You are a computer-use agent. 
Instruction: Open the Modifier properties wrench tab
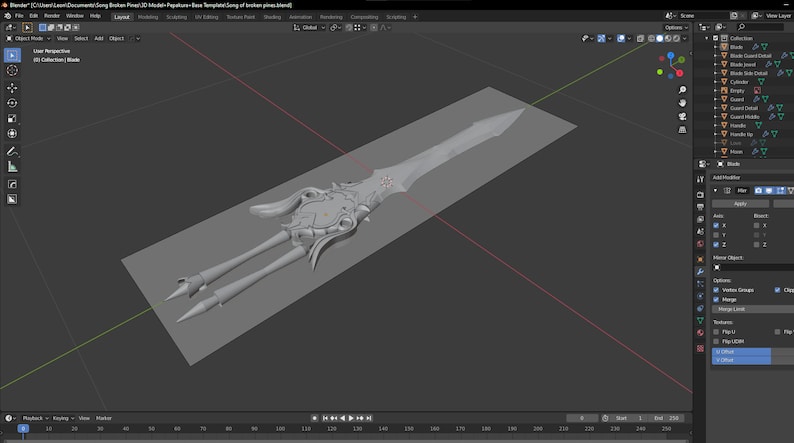pyautogui.click(x=700, y=272)
